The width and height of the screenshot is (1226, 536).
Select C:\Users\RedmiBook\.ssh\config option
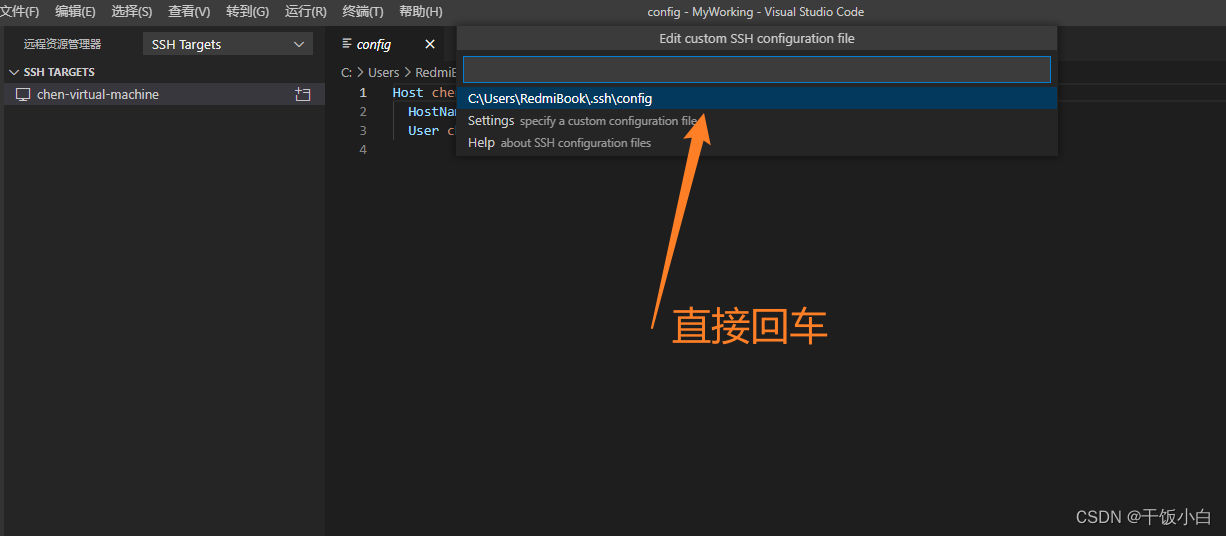tap(757, 98)
